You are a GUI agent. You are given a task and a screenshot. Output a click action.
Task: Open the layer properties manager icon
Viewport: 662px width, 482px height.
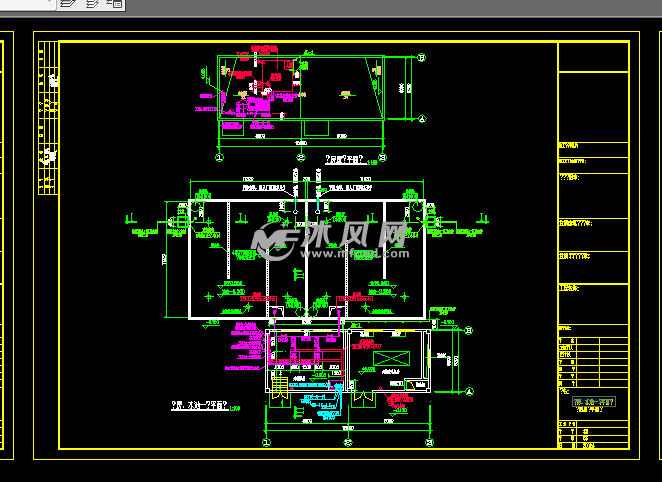[68, 3]
